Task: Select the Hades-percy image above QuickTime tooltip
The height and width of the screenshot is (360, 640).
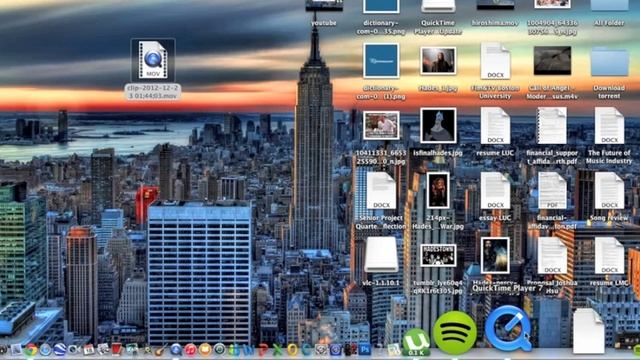Action: coord(495,256)
